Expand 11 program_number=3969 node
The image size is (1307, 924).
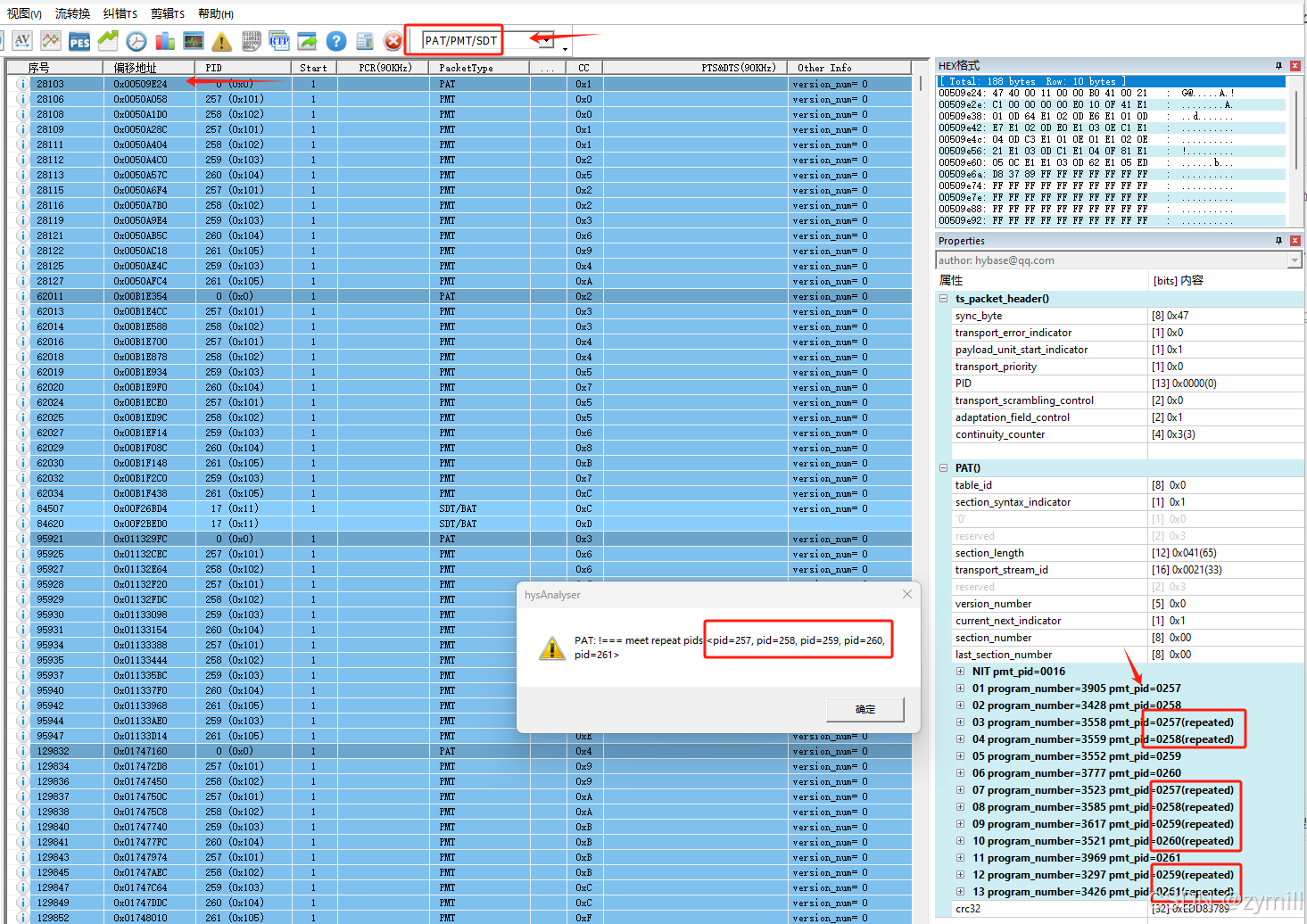961,858
